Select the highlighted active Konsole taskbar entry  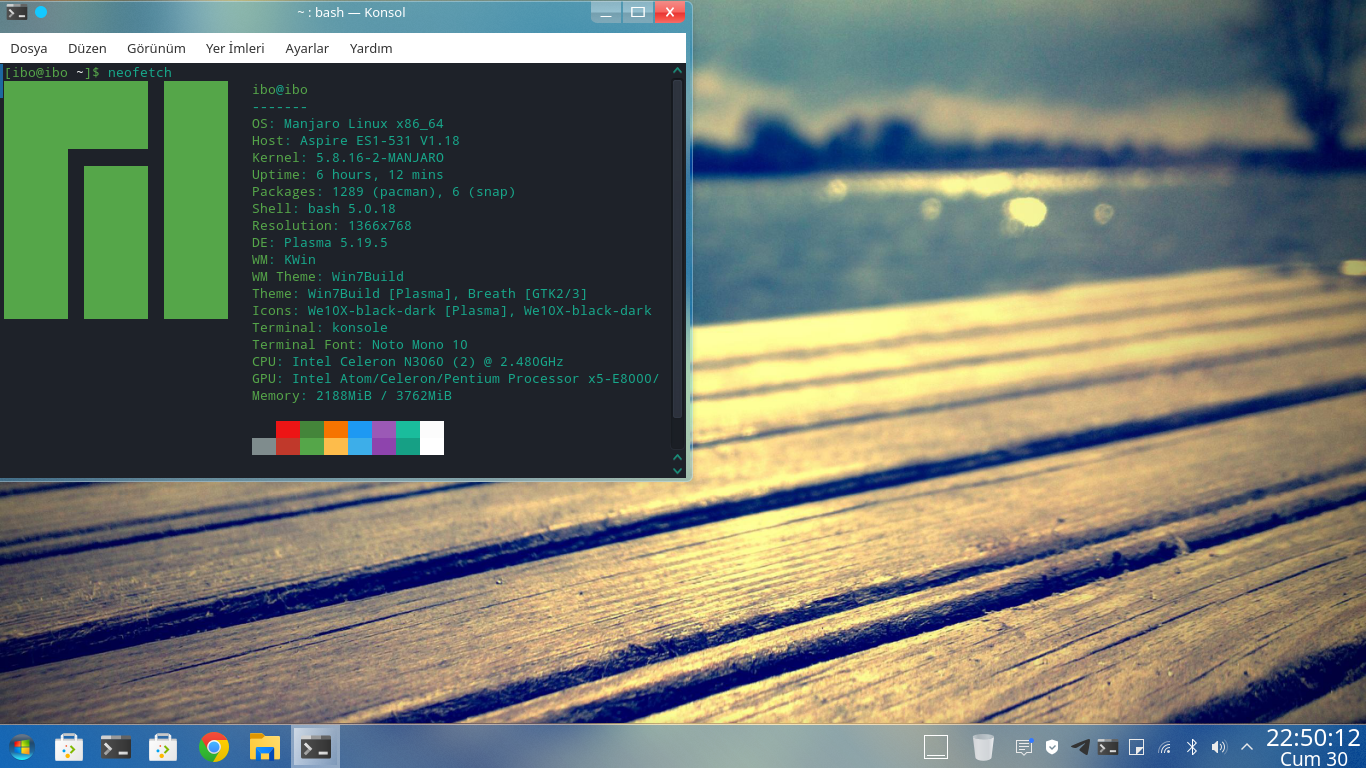[x=316, y=747]
